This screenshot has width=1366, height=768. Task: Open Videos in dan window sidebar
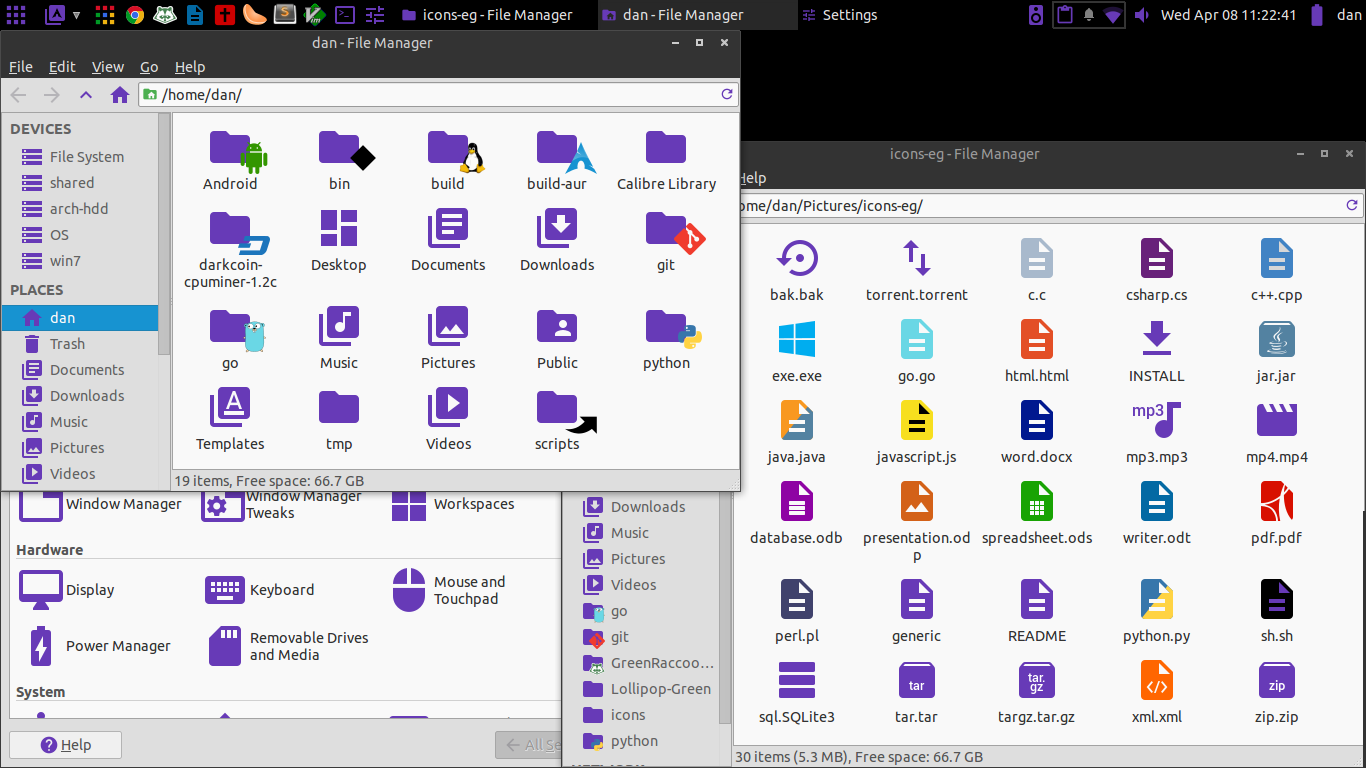[x=79, y=474]
